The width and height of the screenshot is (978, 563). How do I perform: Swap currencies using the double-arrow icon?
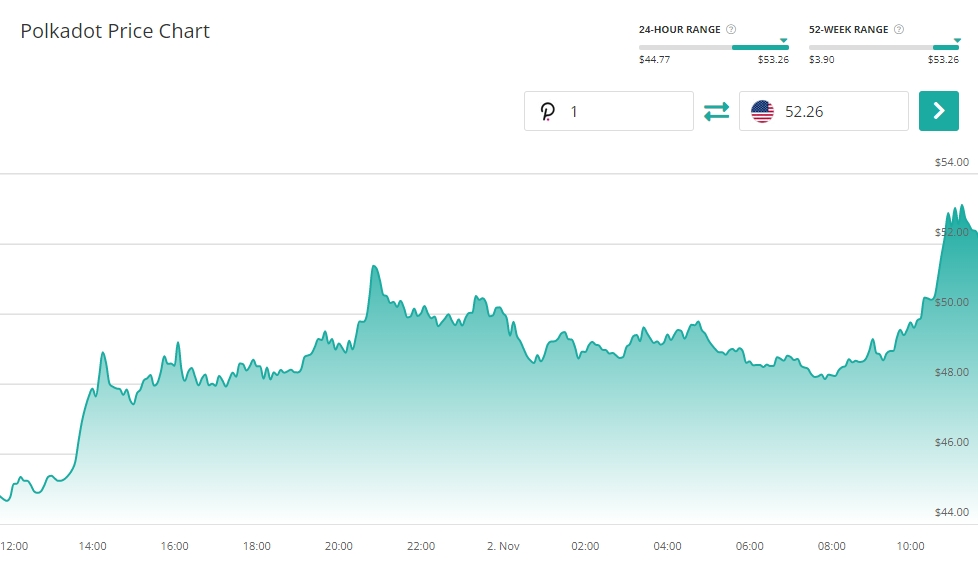click(716, 112)
